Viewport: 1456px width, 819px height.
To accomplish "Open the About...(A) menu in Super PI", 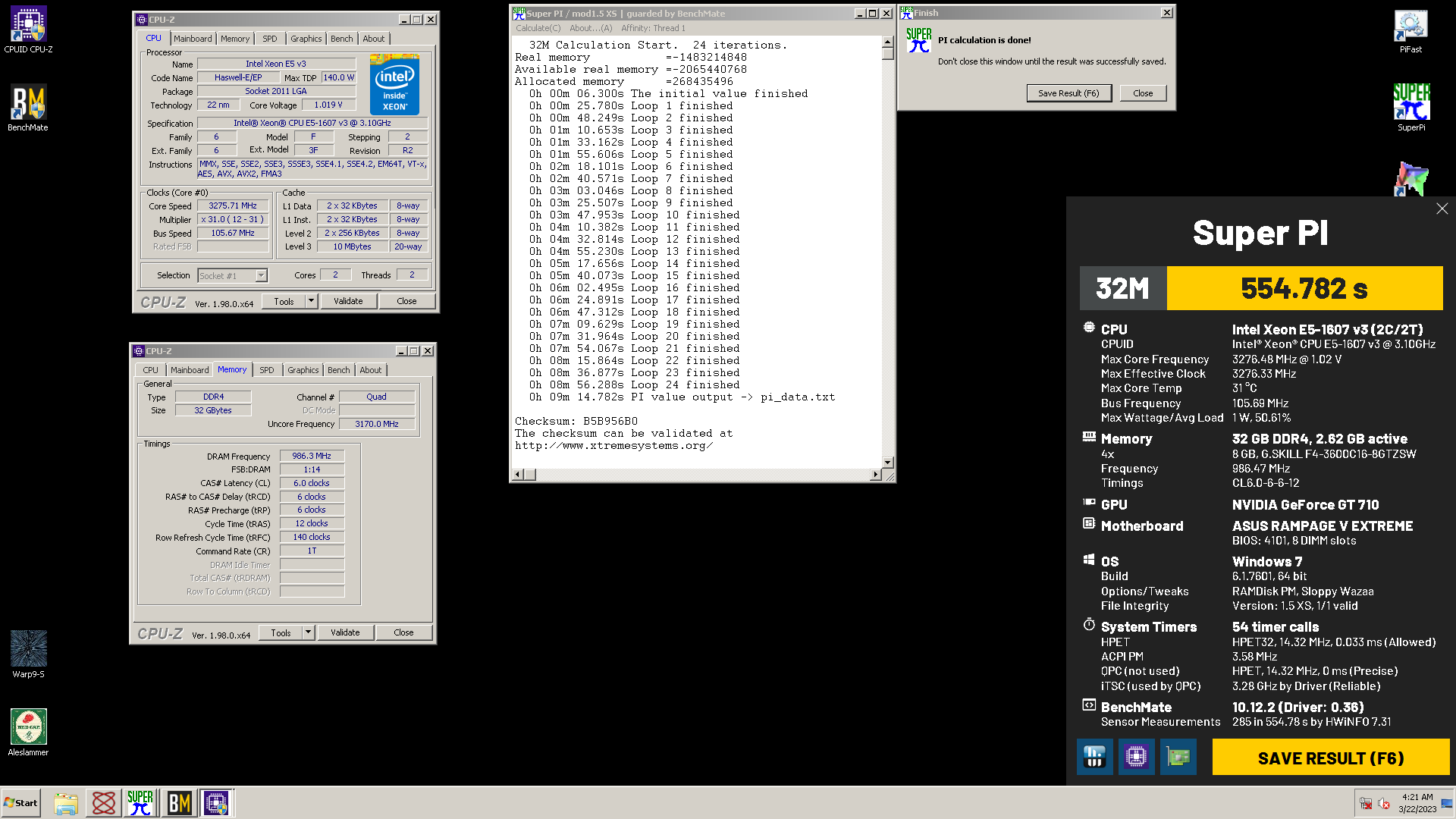I will (x=591, y=28).
